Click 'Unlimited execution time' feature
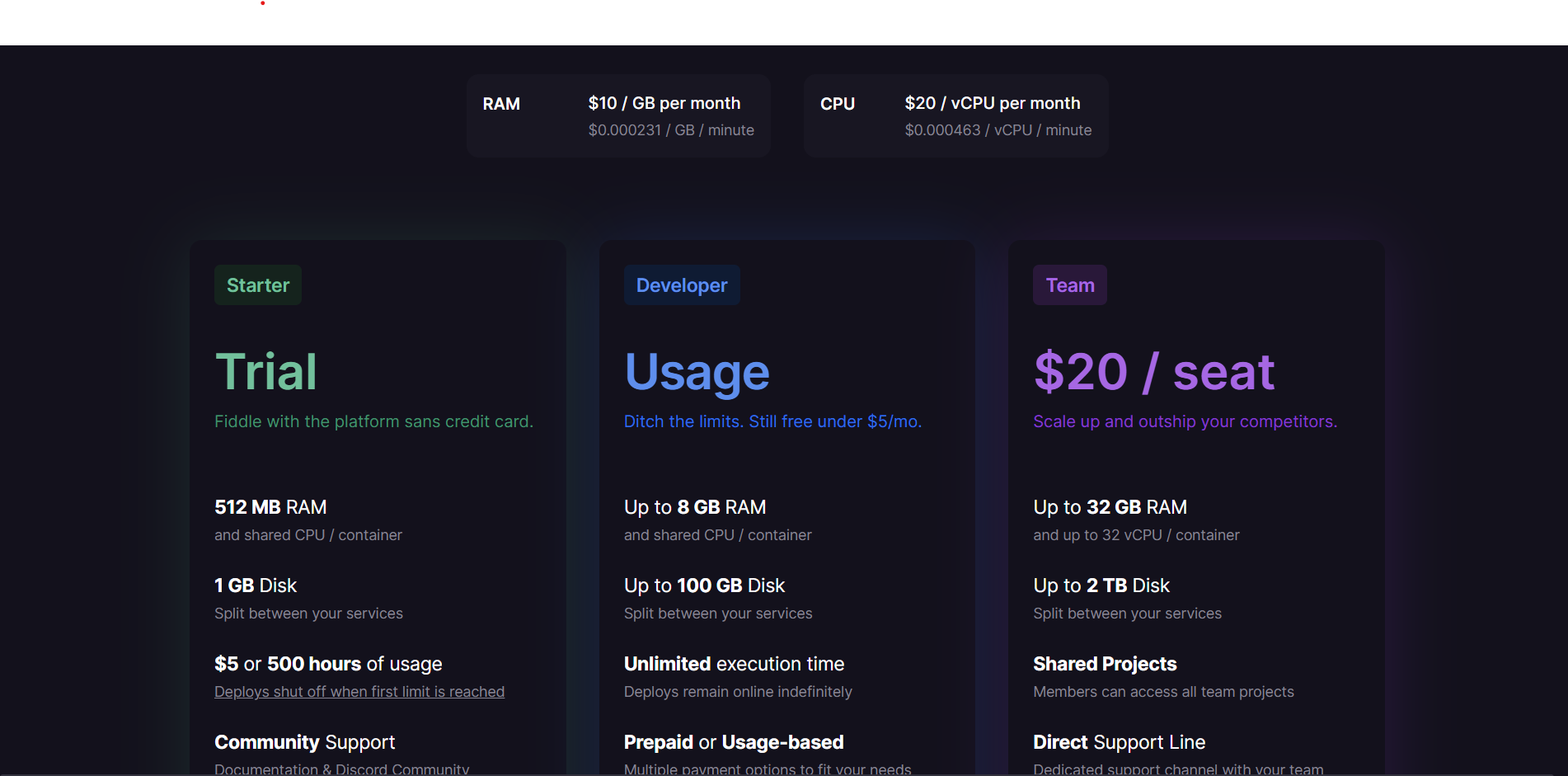1568x776 pixels. pyautogui.click(x=734, y=664)
